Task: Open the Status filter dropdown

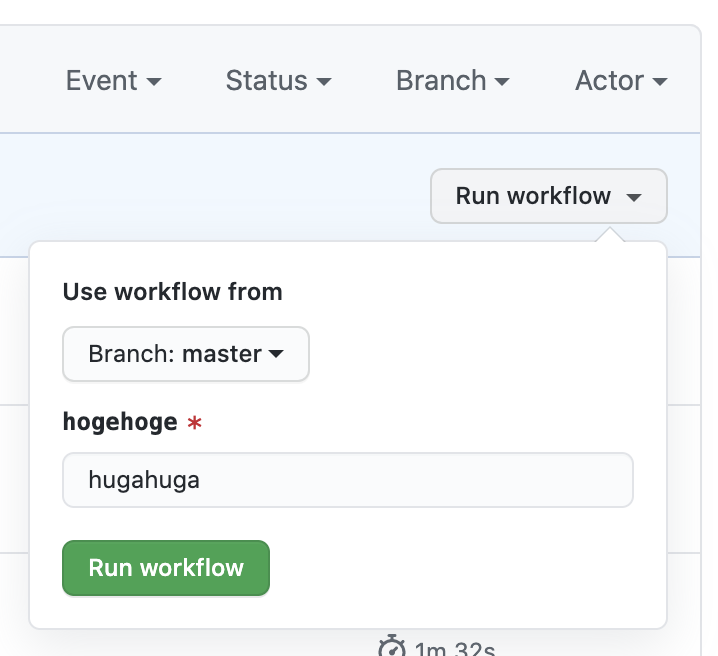Action: (x=278, y=81)
